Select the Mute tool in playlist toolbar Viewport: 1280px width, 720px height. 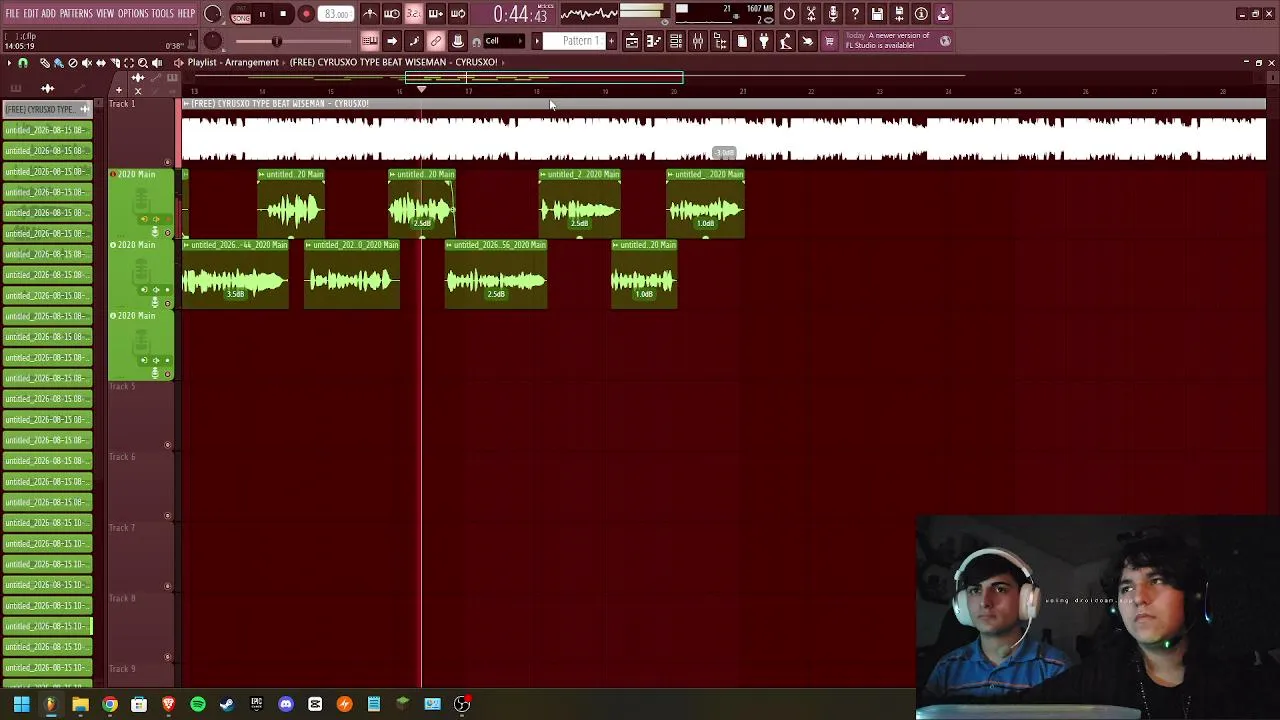tap(86, 63)
